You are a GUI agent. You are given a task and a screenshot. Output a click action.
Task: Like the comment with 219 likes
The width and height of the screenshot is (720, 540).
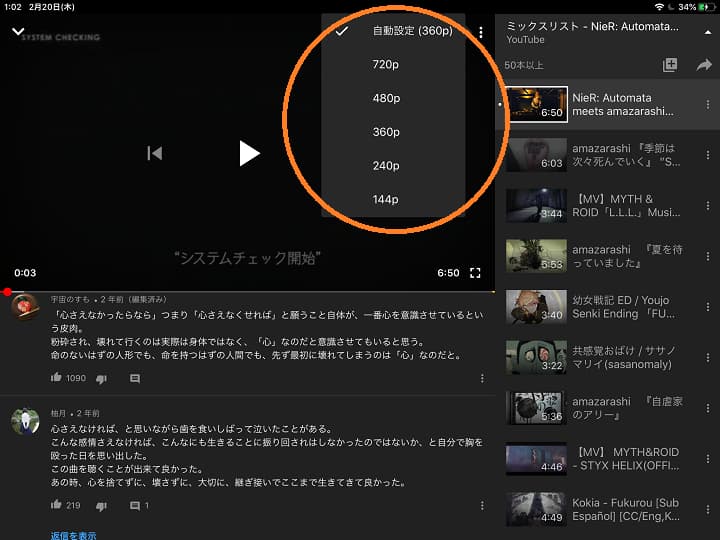tap(56, 505)
